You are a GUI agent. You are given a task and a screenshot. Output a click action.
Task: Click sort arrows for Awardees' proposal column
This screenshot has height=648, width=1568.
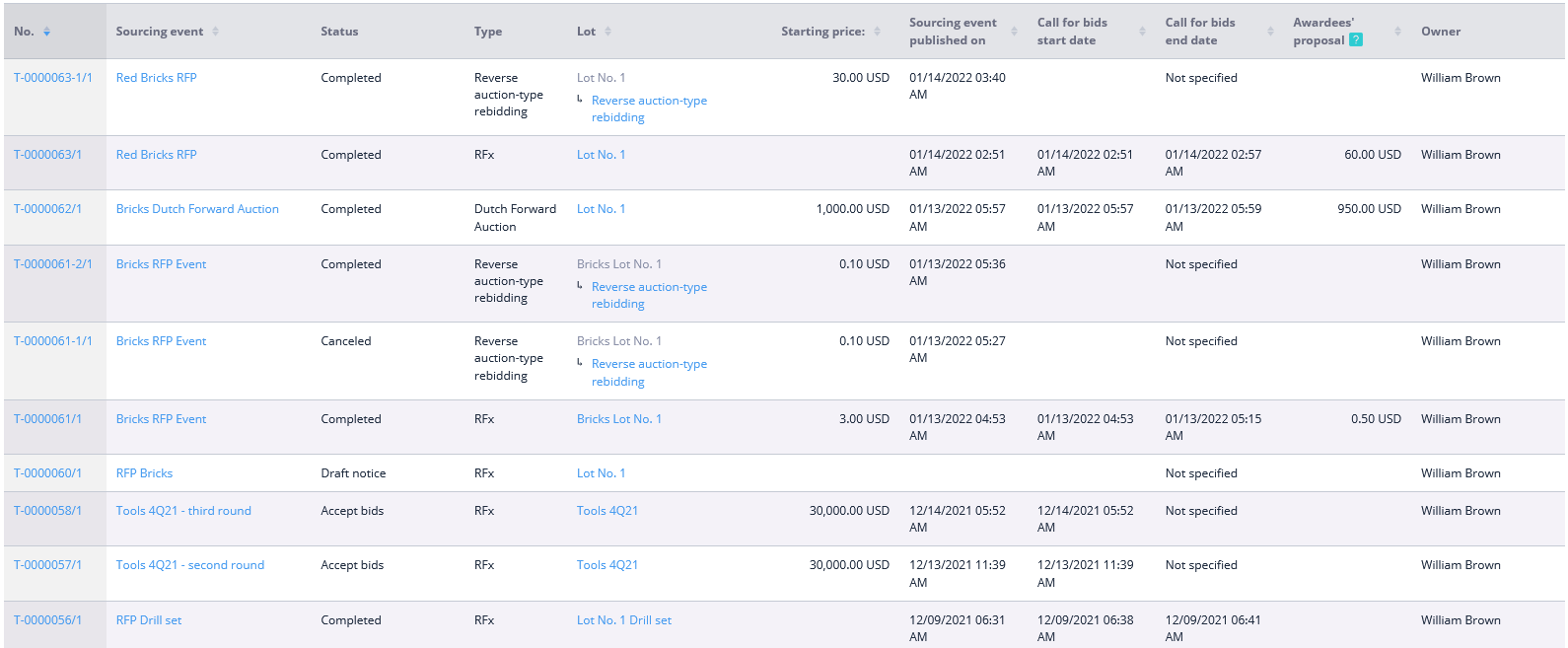coord(1397,32)
